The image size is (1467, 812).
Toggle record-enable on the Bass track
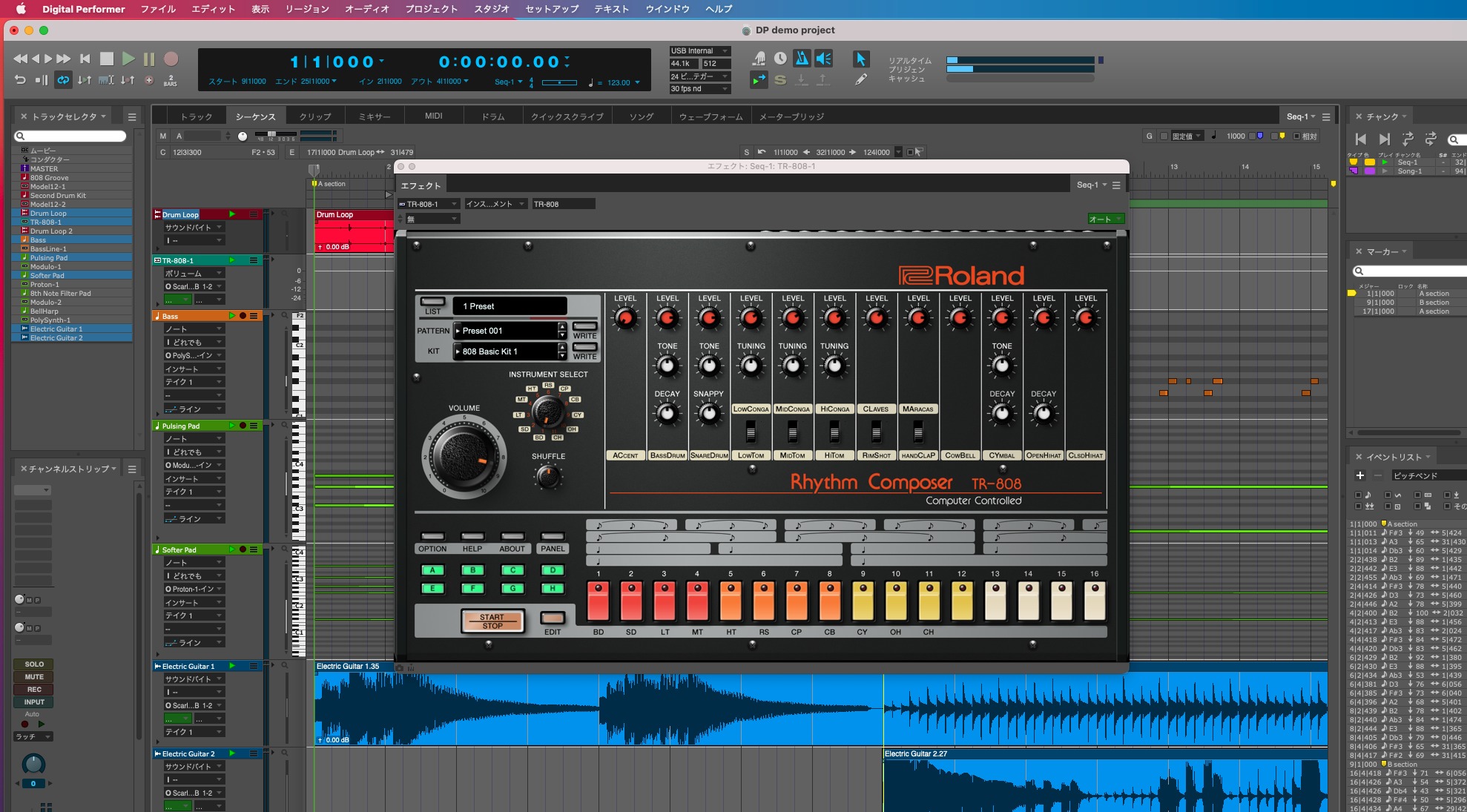click(243, 316)
